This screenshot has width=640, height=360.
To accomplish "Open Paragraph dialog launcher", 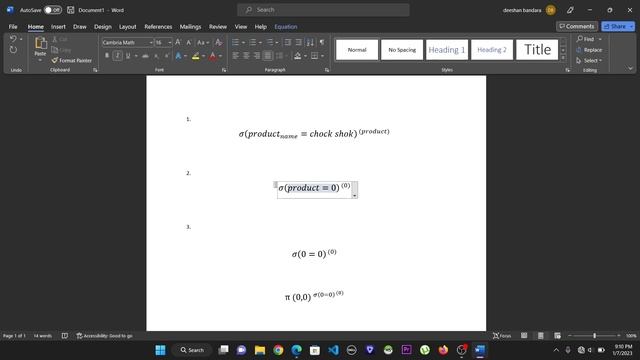I will (327, 70).
